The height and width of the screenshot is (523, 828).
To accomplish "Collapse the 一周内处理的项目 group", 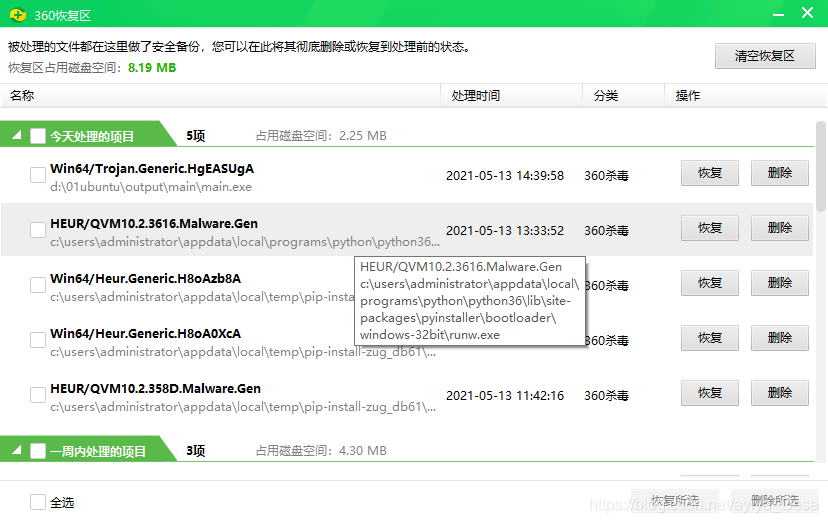I will [17, 450].
